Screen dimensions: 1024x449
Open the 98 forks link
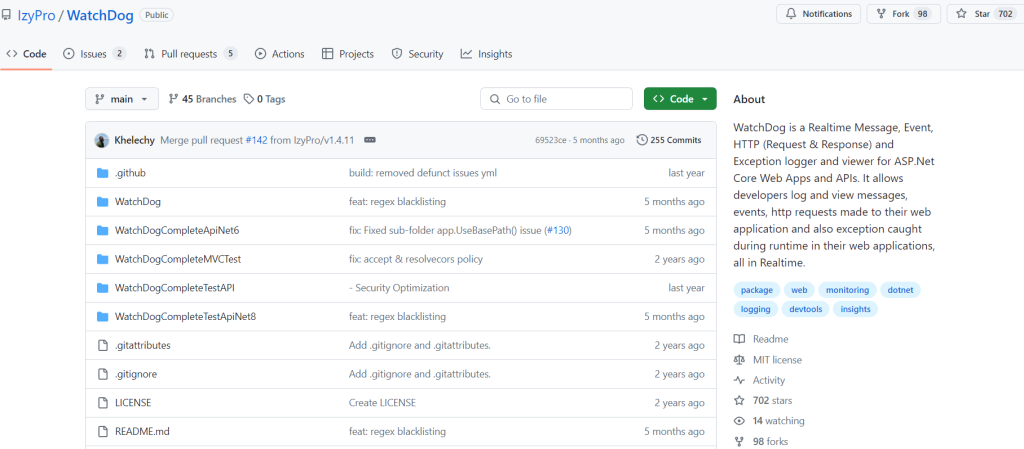(x=771, y=442)
